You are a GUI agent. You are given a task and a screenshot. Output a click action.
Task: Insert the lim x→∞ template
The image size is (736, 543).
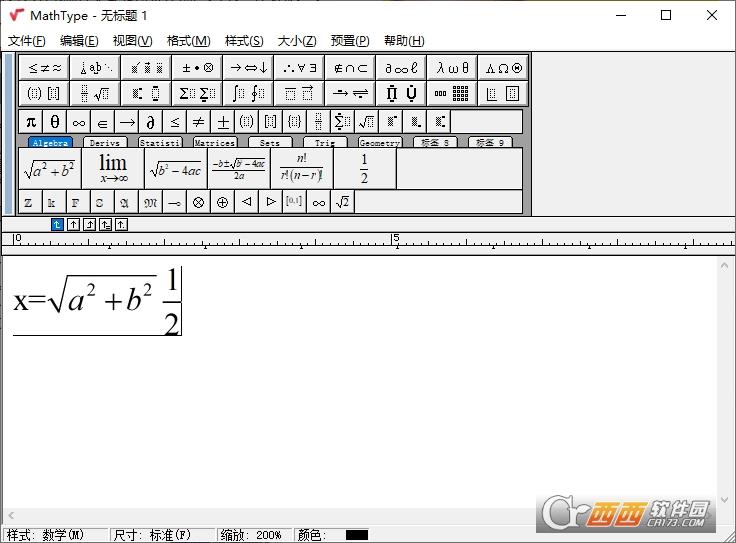click(113, 168)
